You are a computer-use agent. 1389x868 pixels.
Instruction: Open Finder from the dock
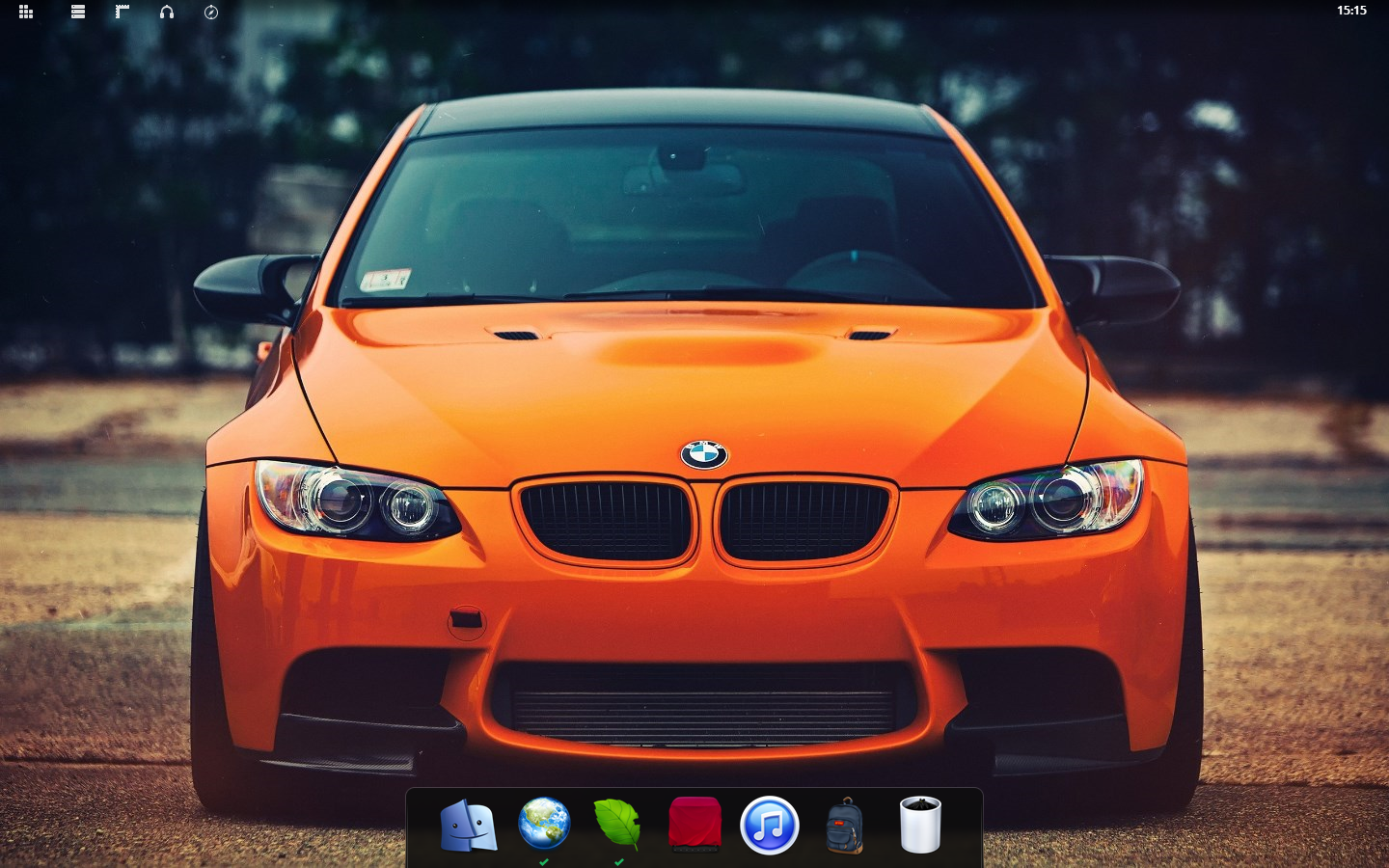tap(469, 827)
